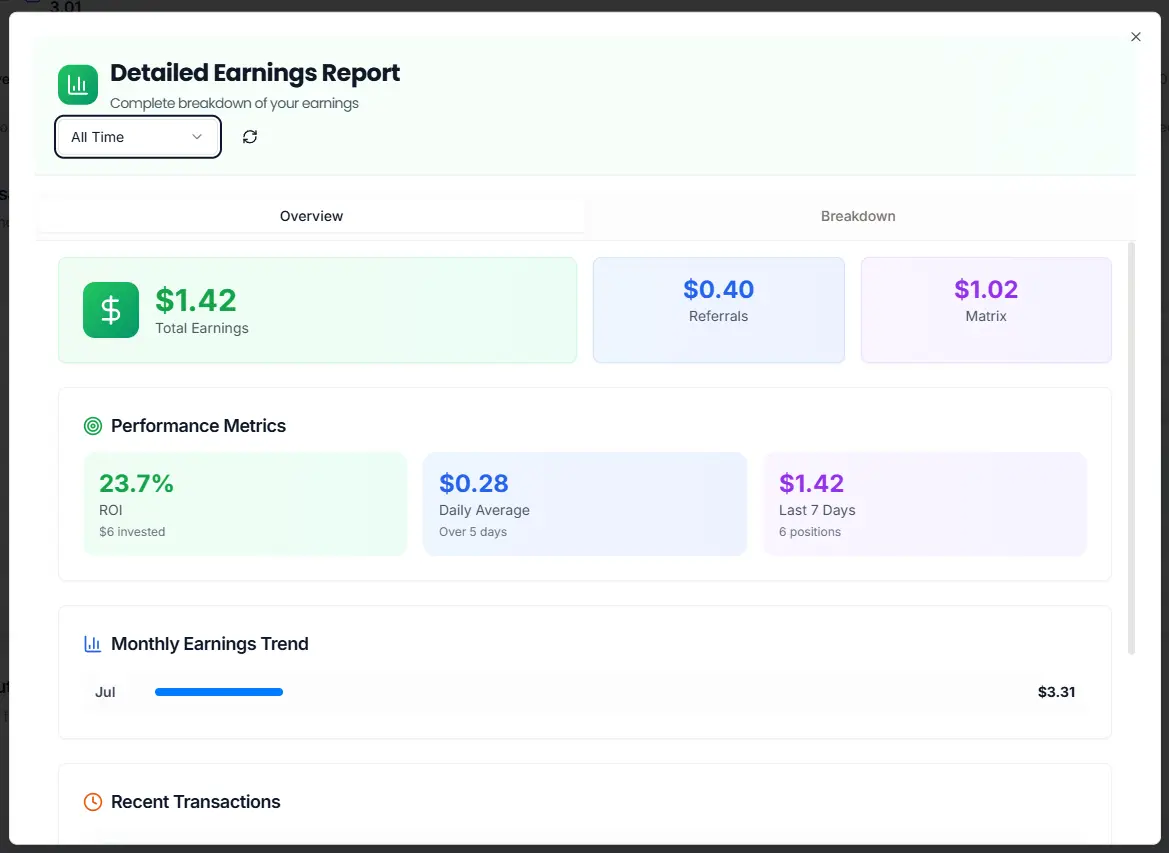Image resolution: width=1169 pixels, height=853 pixels.
Task: Click the Detailed Earnings Report title
Action: pyautogui.click(x=255, y=73)
